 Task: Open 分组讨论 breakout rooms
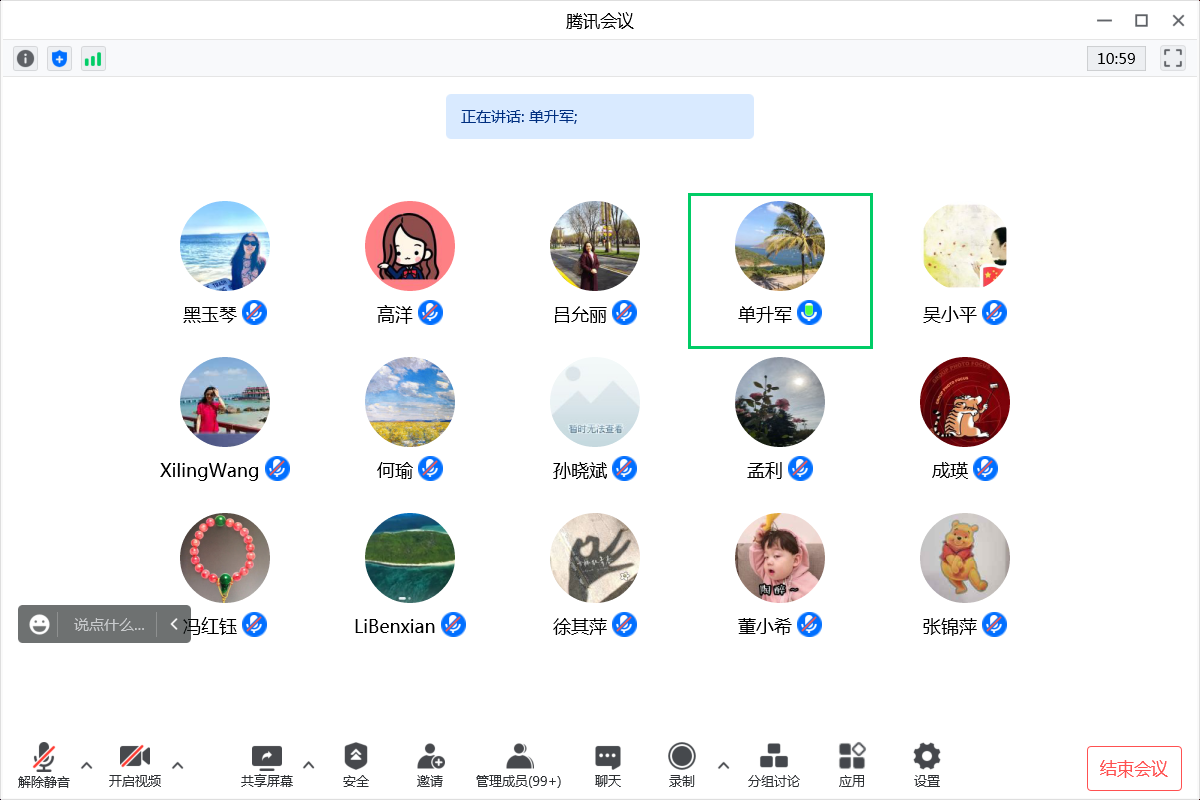774,766
